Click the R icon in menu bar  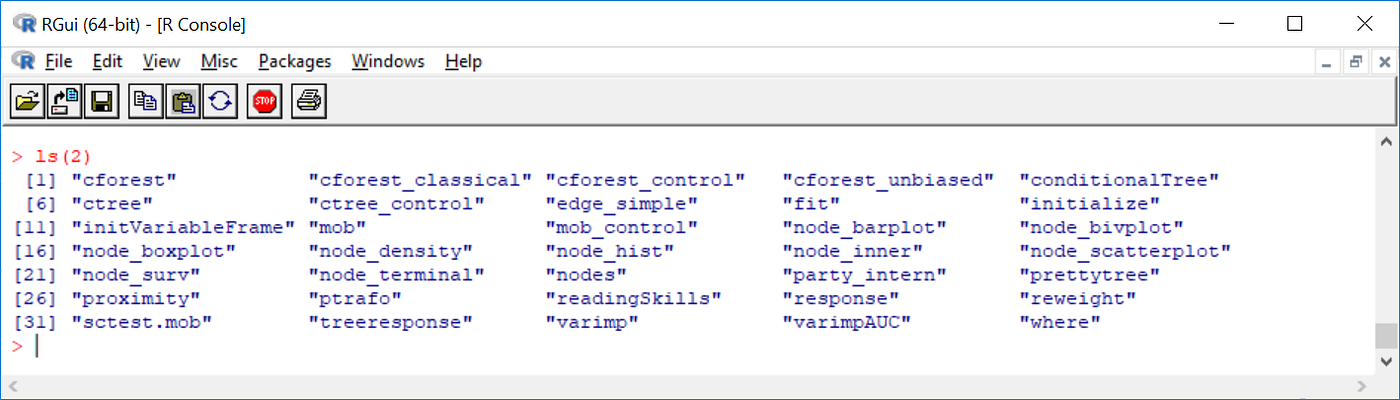(x=23, y=61)
